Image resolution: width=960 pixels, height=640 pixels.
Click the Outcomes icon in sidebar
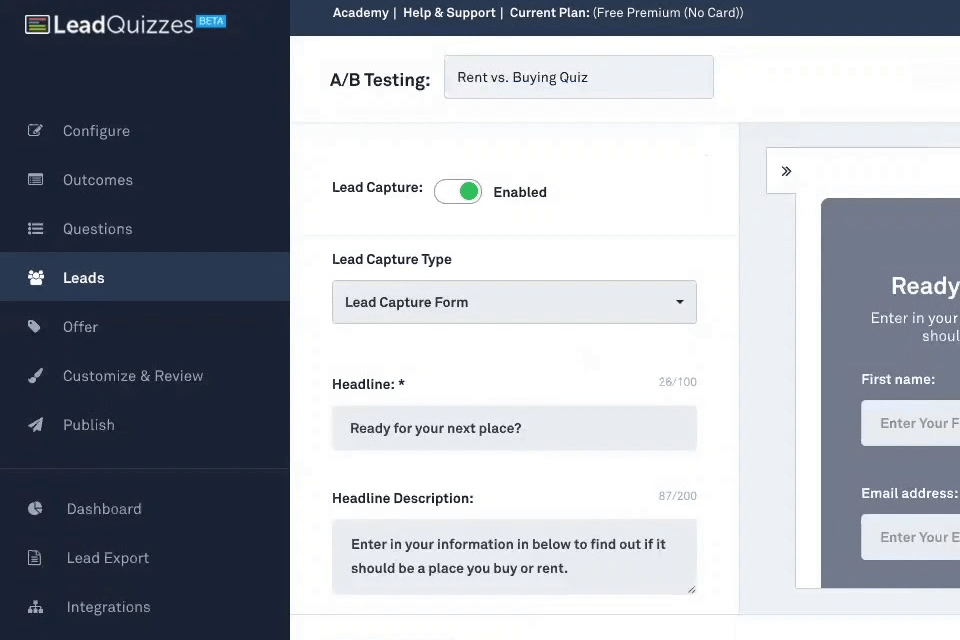[x=36, y=180]
